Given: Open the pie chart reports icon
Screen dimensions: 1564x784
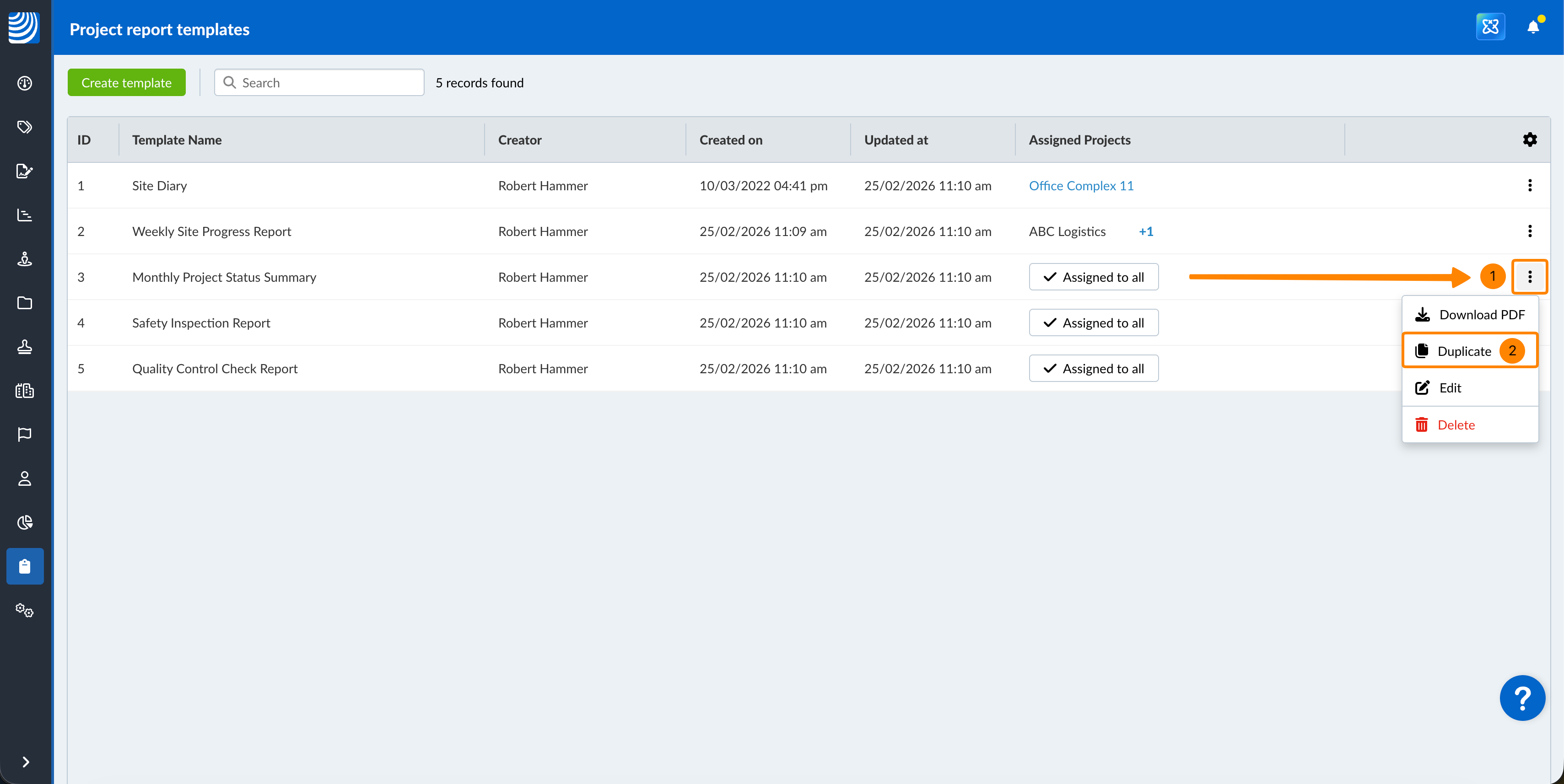Looking at the screenshot, I should 24,522.
